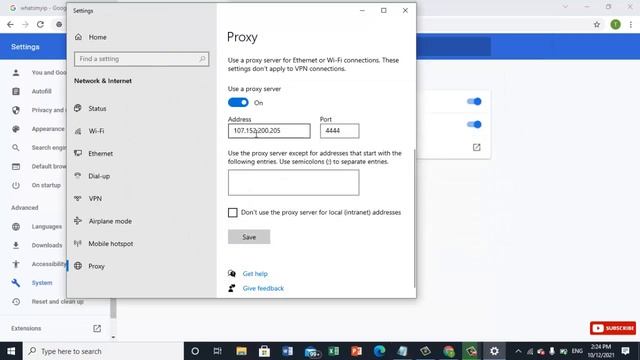Viewport: 640px width, 360px height.
Task: Open Dial-up settings
Action: tap(99, 176)
